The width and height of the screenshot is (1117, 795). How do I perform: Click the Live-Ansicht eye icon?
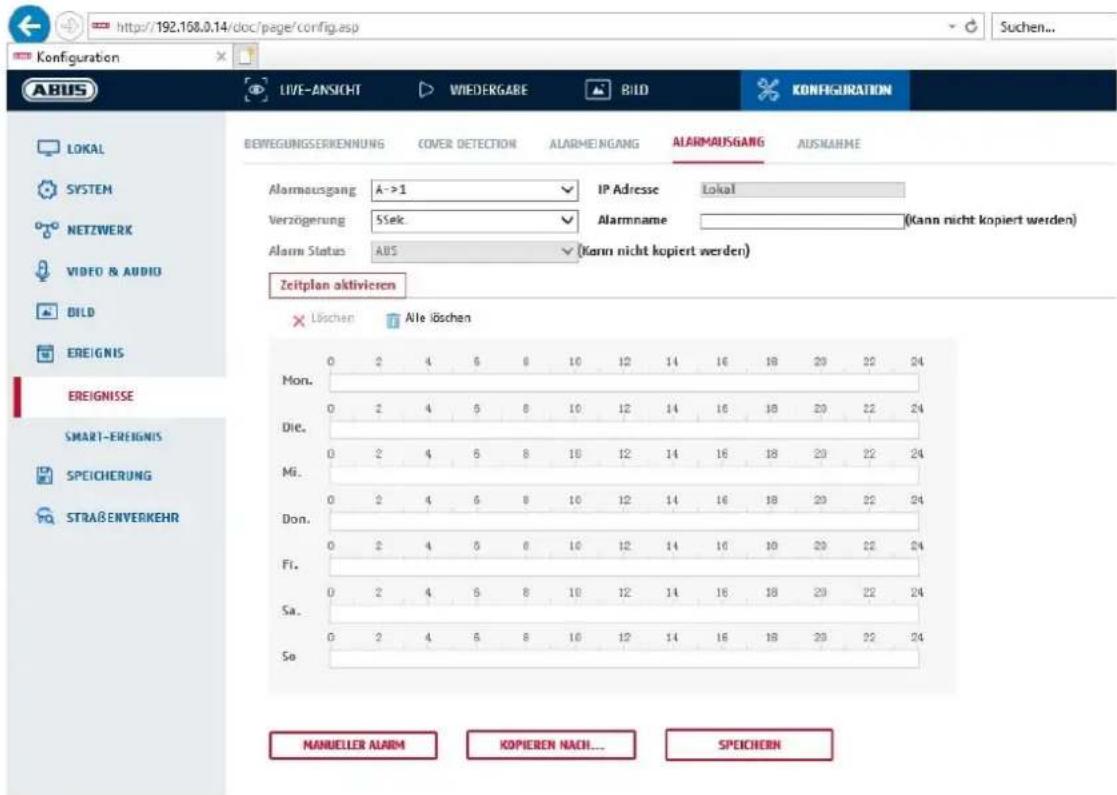click(256, 90)
